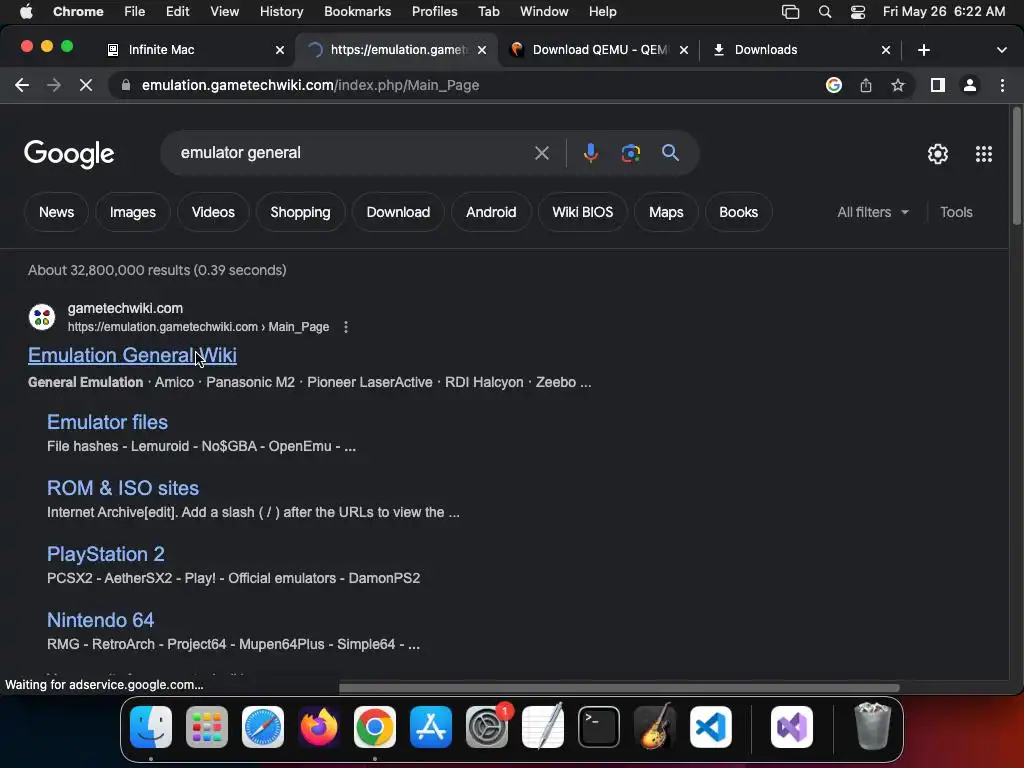Open the View menu
Viewport: 1024px width, 768px height.
point(224,12)
